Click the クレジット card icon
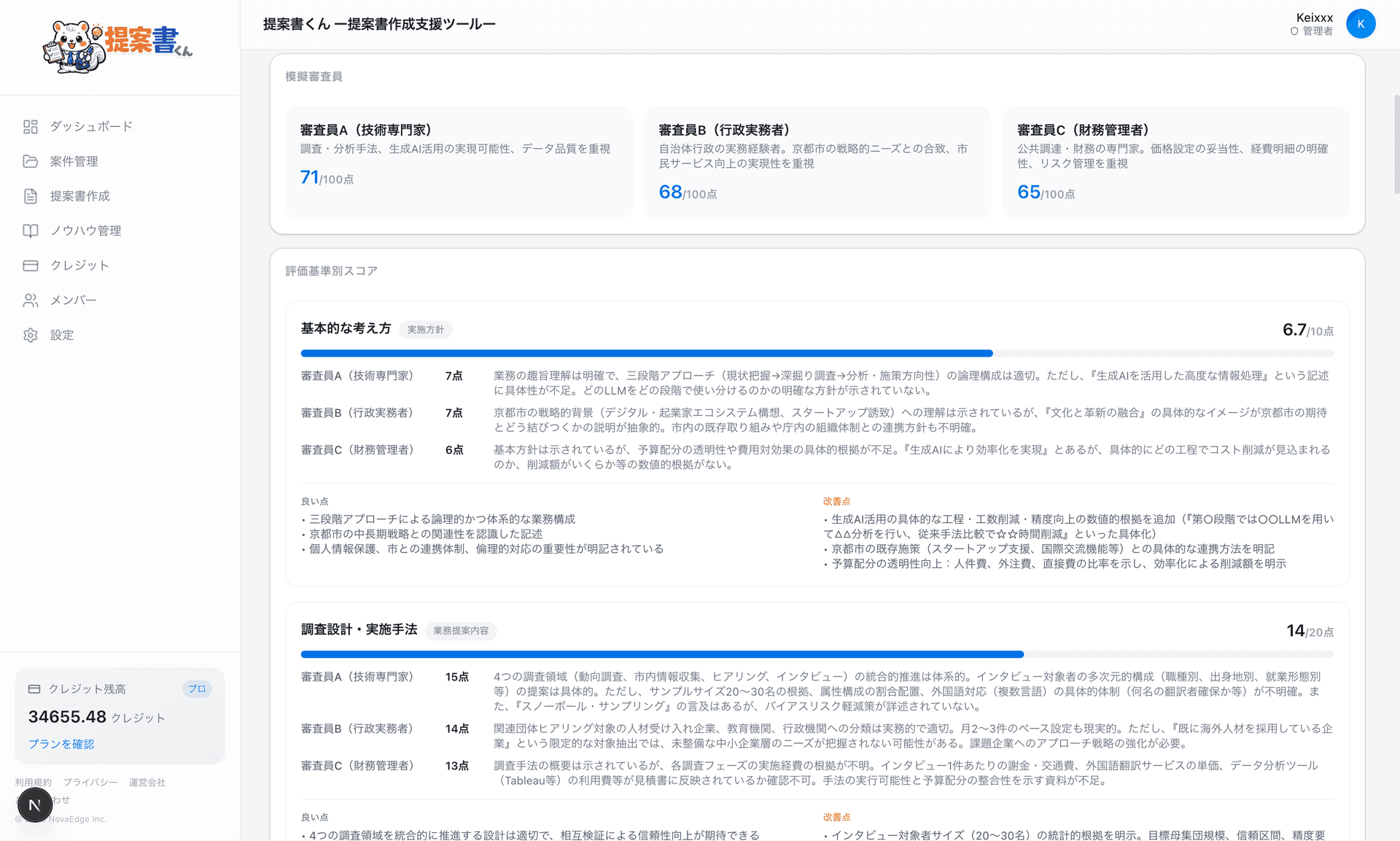1400x841 pixels. pyautogui.click(x=30, y=265)
